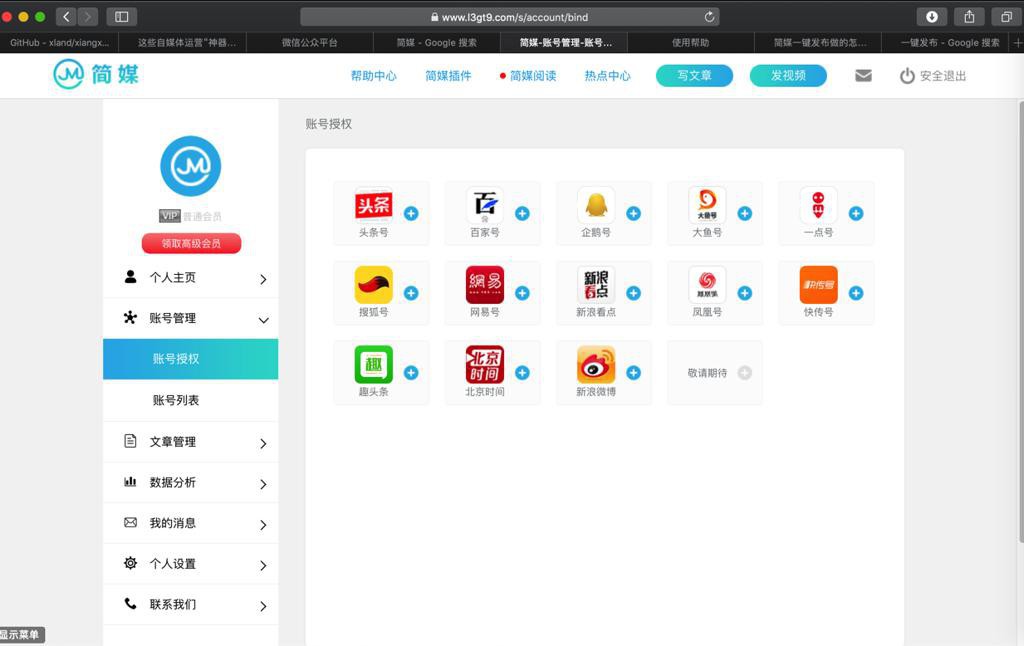The image size is (1024, 646).
Task: Expand 文章管理 sidebar section
Action: click(x=191, y=442)
